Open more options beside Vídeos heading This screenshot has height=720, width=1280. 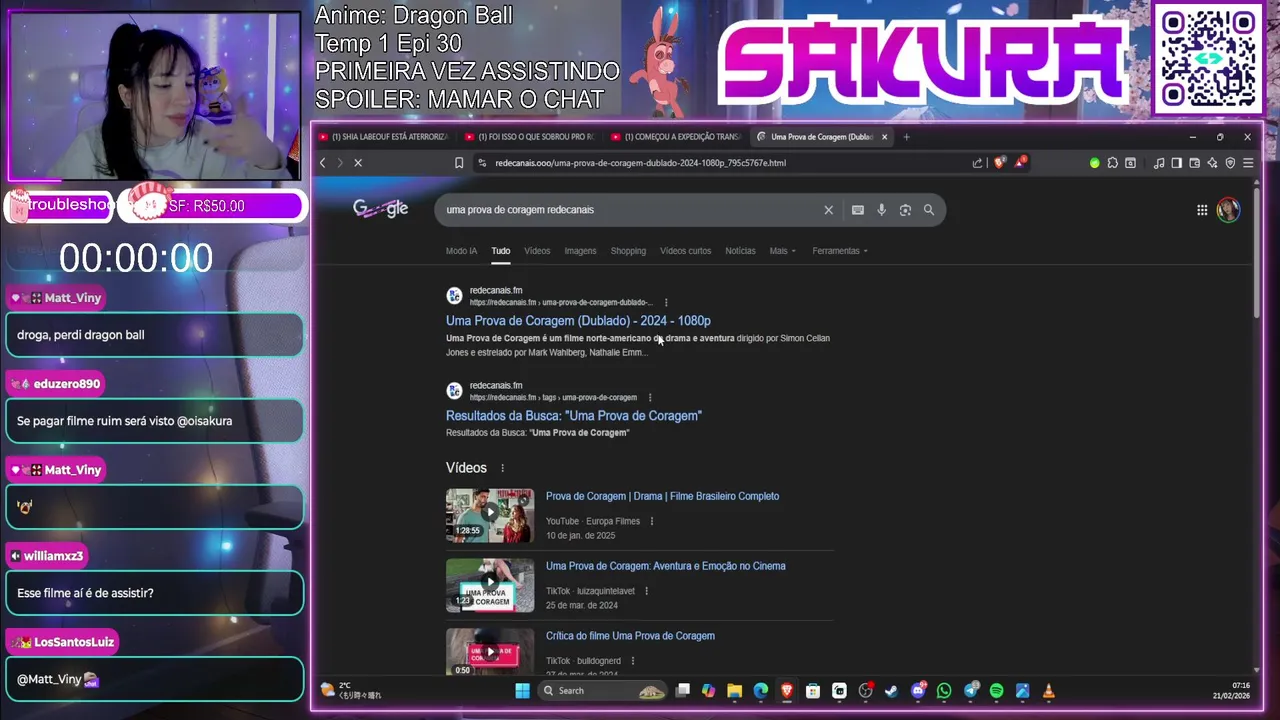(x=502, y=468)
